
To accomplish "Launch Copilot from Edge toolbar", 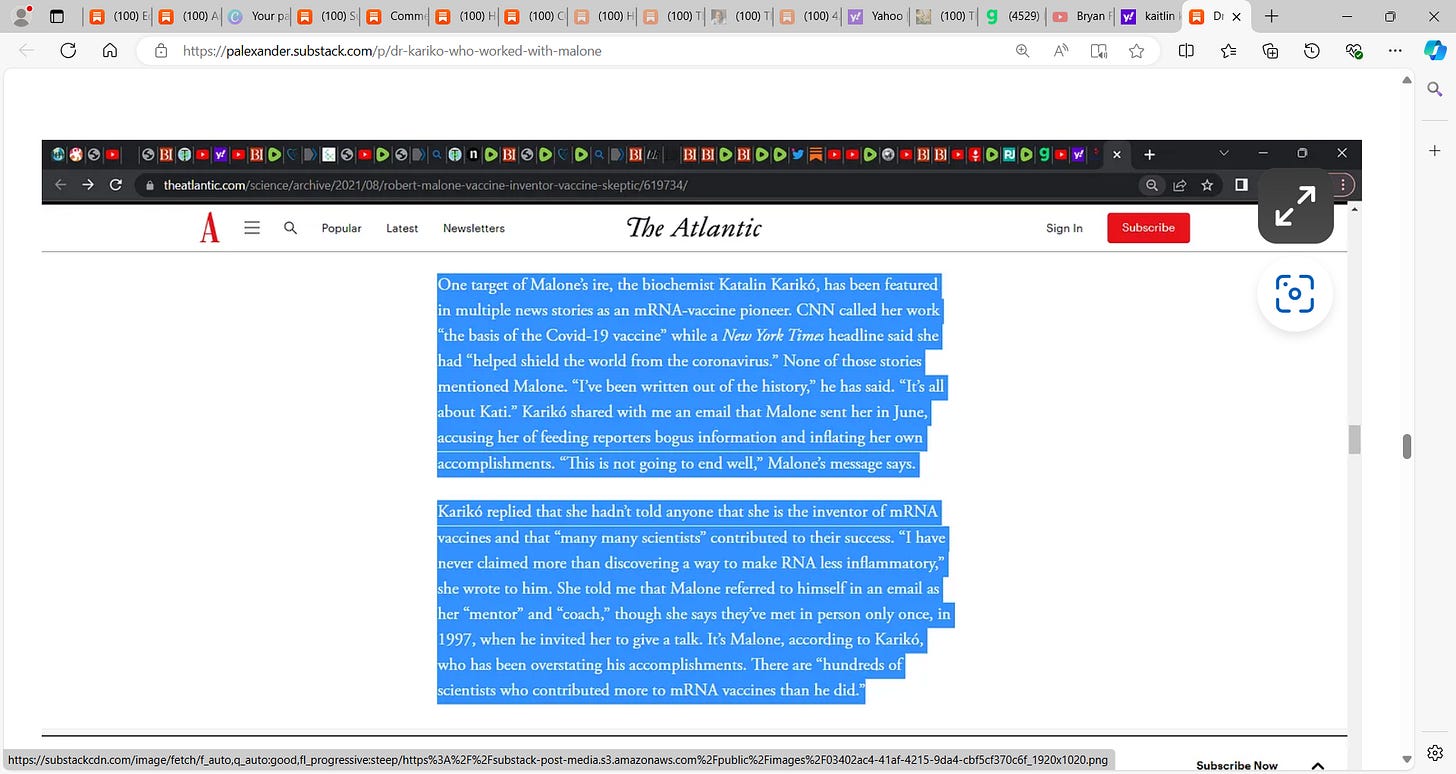I will pyautogui.click(x=1435, y=51).
